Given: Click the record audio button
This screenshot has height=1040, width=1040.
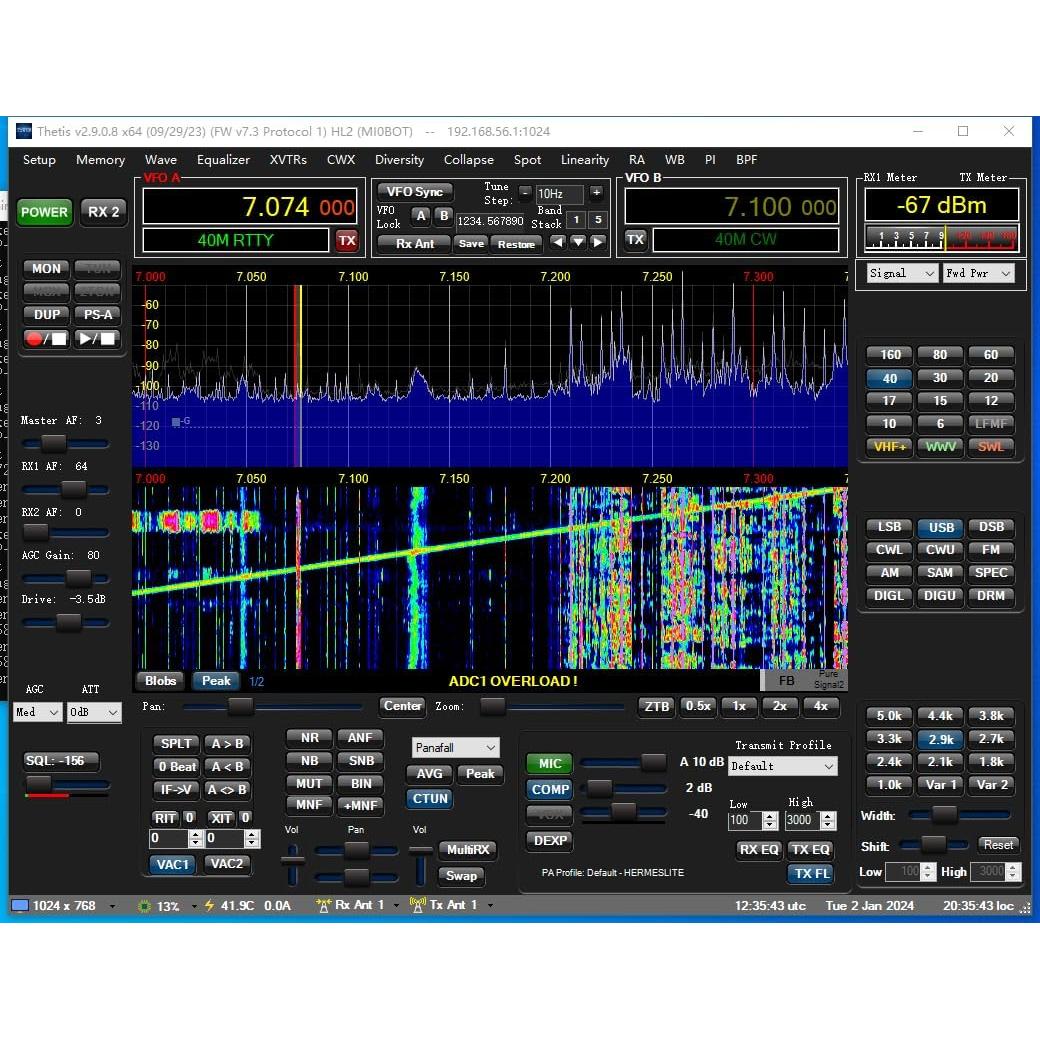Looking at the screenshot, I should [47, 338].
